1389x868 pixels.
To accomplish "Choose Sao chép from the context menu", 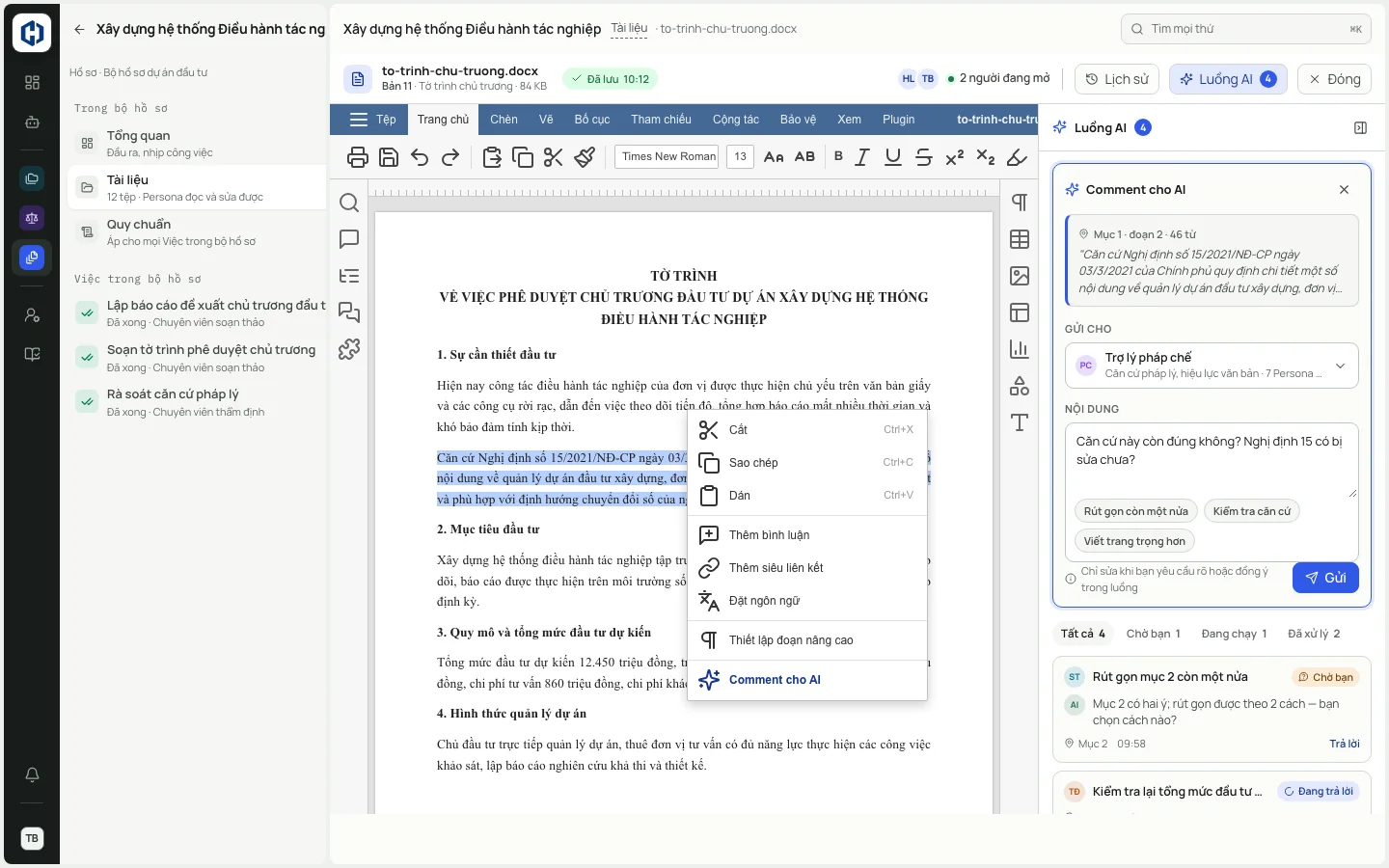I will tap(807, 463).
